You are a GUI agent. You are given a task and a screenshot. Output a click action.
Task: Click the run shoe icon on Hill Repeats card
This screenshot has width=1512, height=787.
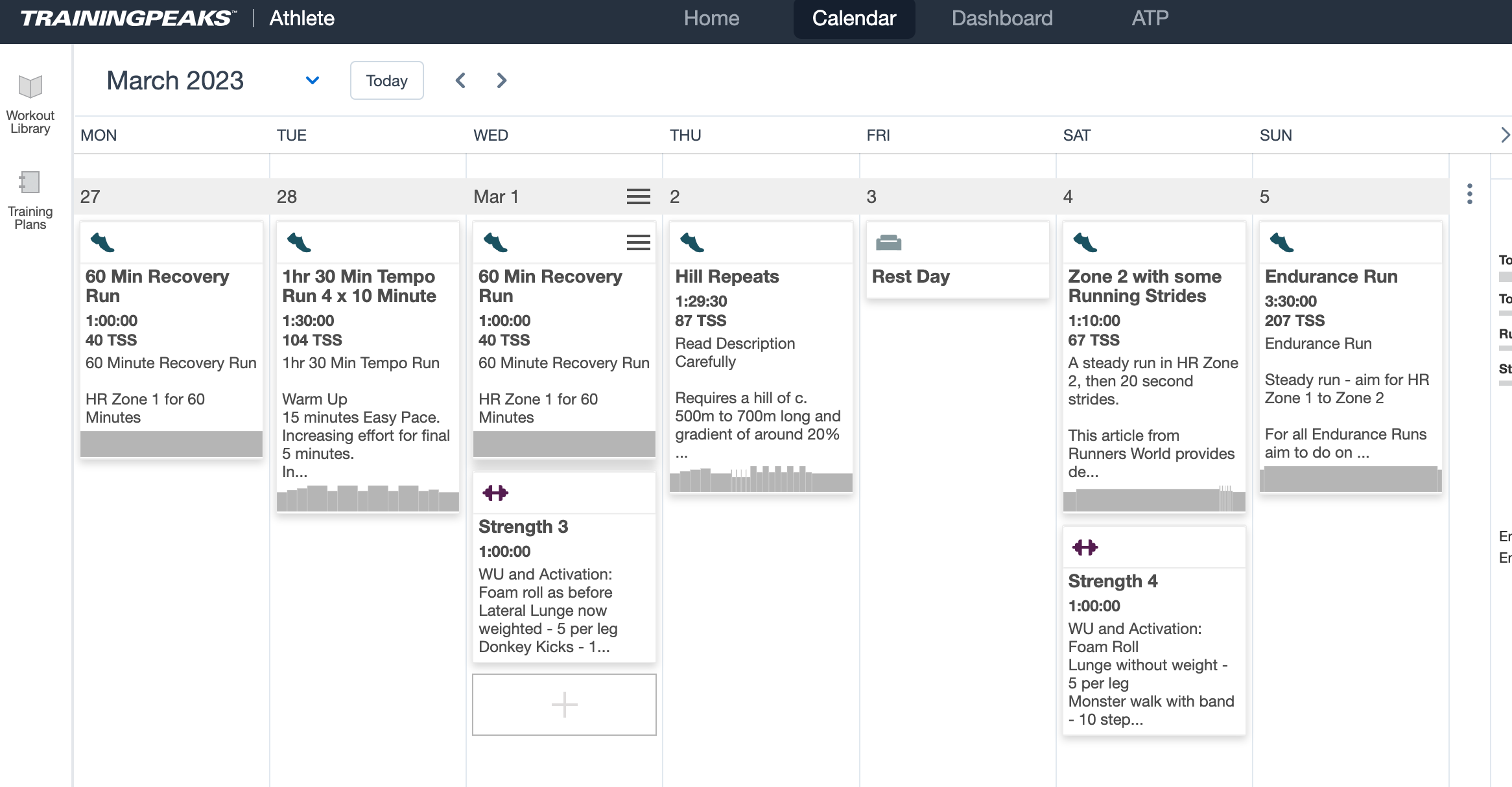(x=692, y=242)
